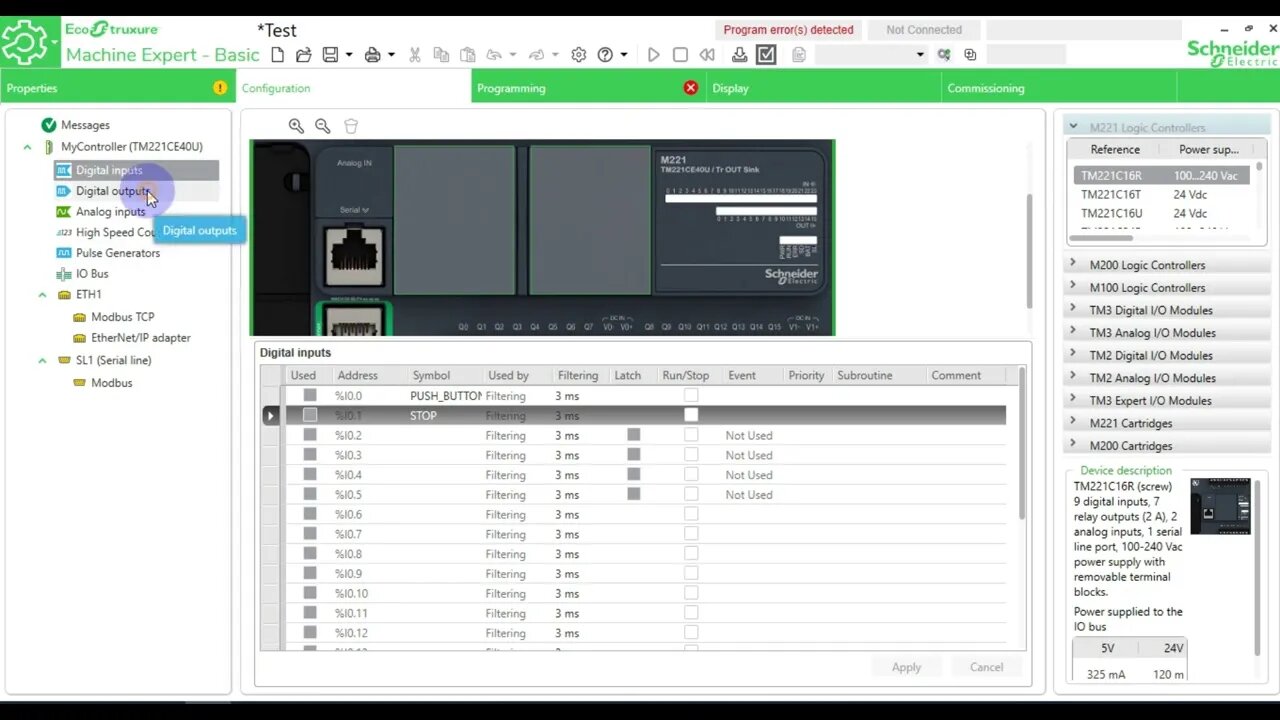Toggle Run/Stop checkbox for %I0.1 STOP

pyautogui.click(x=691, y=415)
